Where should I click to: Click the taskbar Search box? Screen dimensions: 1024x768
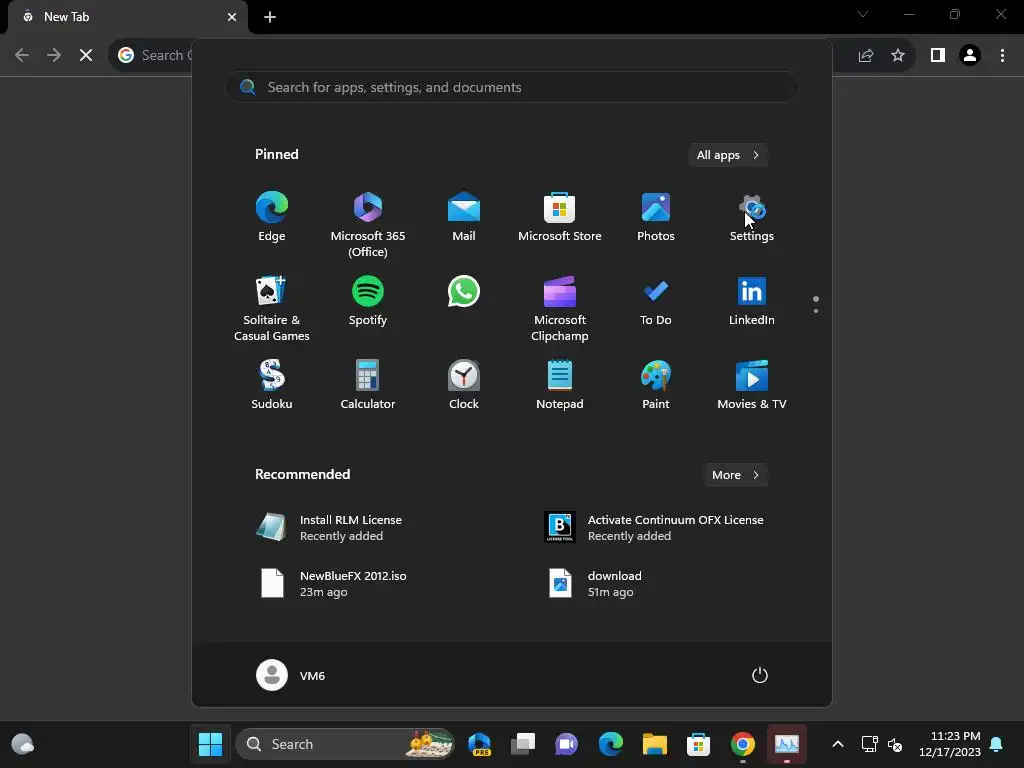[344, 744]
